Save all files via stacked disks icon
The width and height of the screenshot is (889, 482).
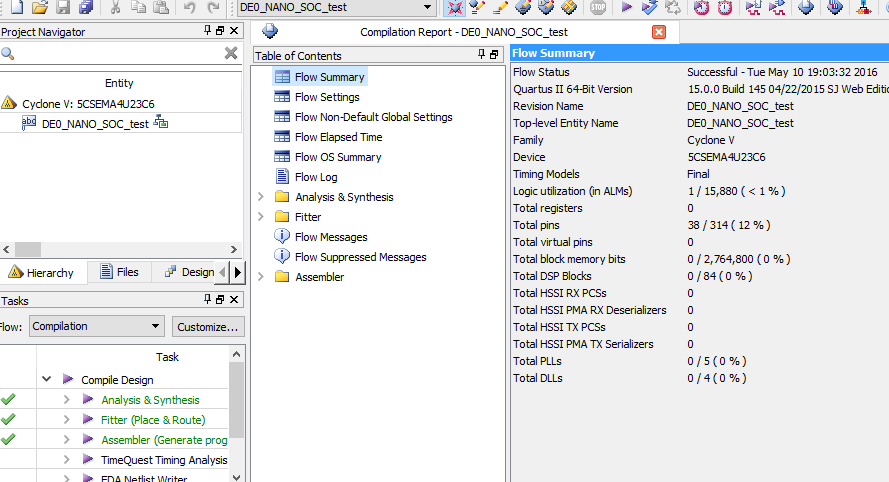tap(86, 7)
